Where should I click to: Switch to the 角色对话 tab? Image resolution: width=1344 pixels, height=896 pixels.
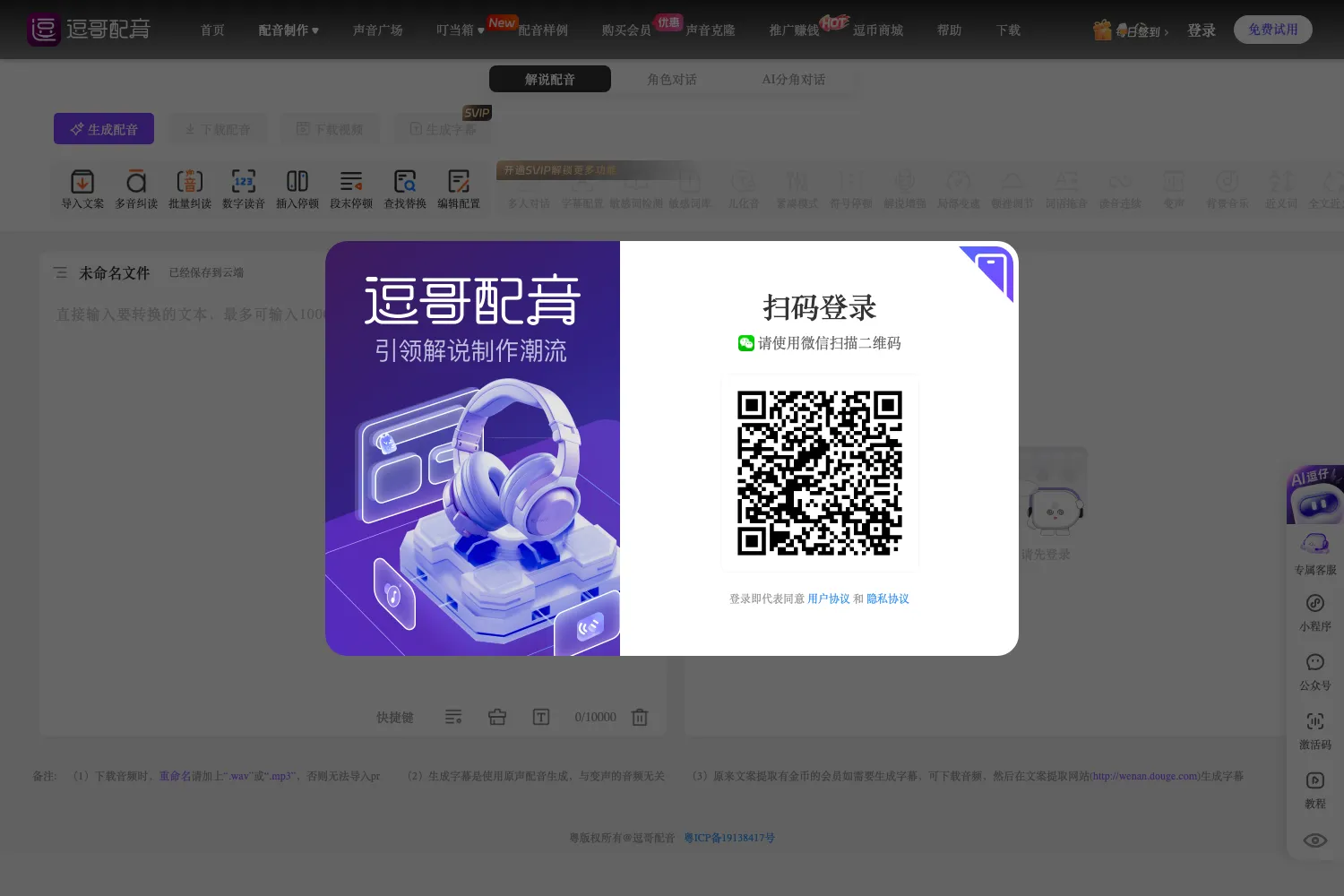672,79
